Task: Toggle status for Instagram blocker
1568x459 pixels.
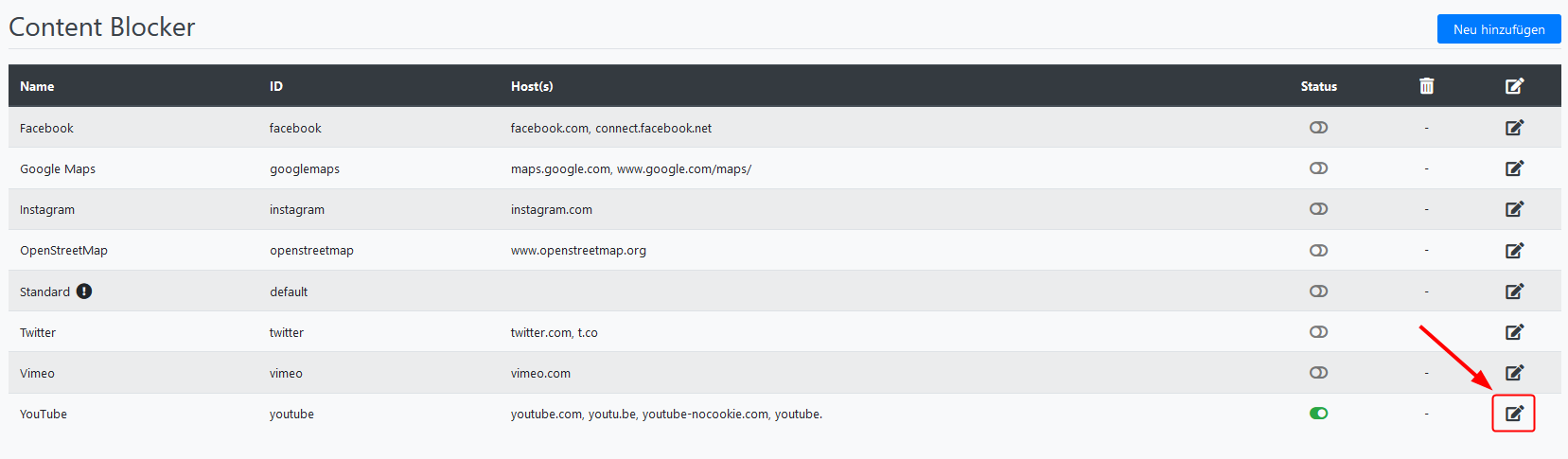Action: click(1319, 209)
